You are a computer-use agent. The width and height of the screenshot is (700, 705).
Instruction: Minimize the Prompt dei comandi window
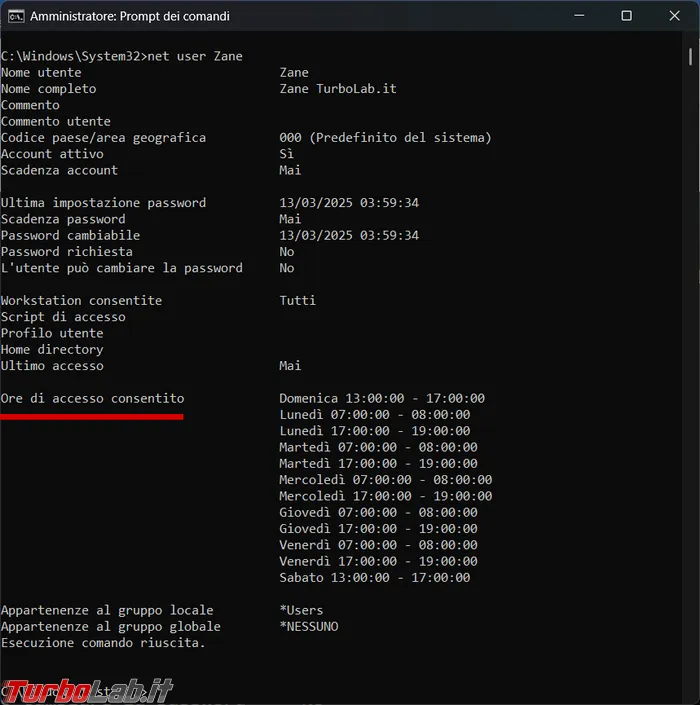pyautogui.click(x=579, y=16)
